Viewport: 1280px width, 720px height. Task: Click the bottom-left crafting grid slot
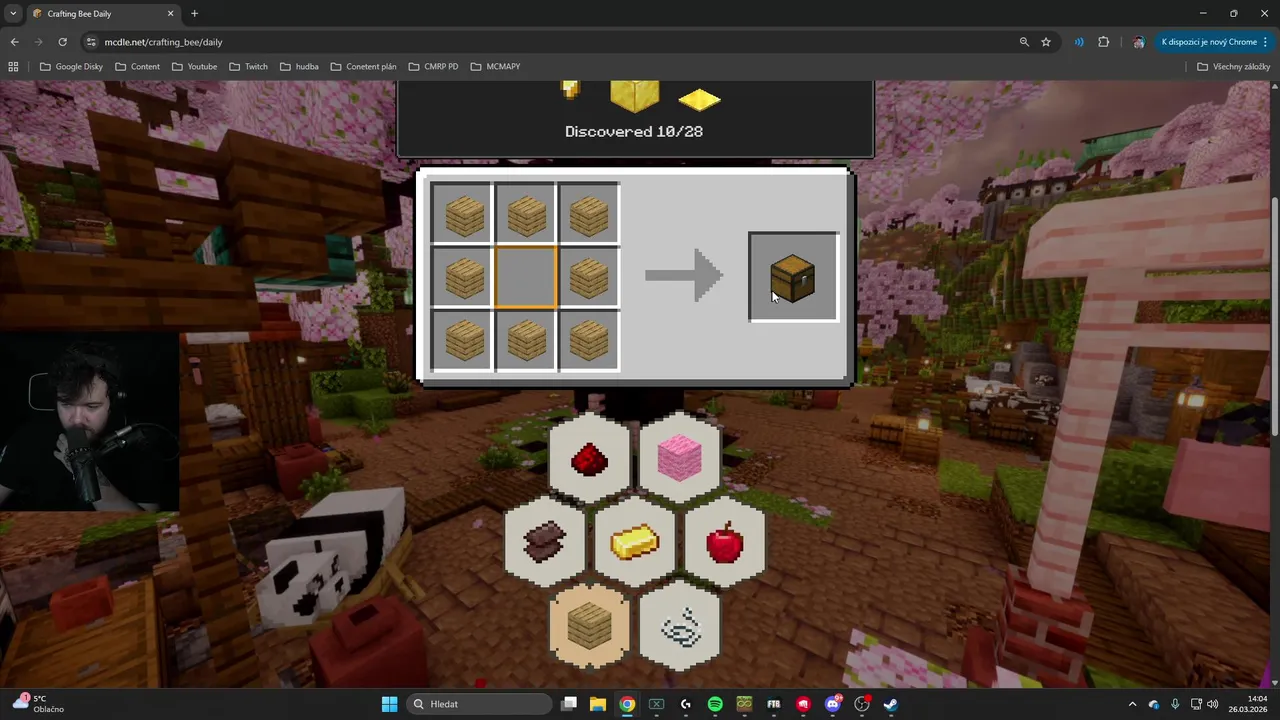[x=463, y=340]
